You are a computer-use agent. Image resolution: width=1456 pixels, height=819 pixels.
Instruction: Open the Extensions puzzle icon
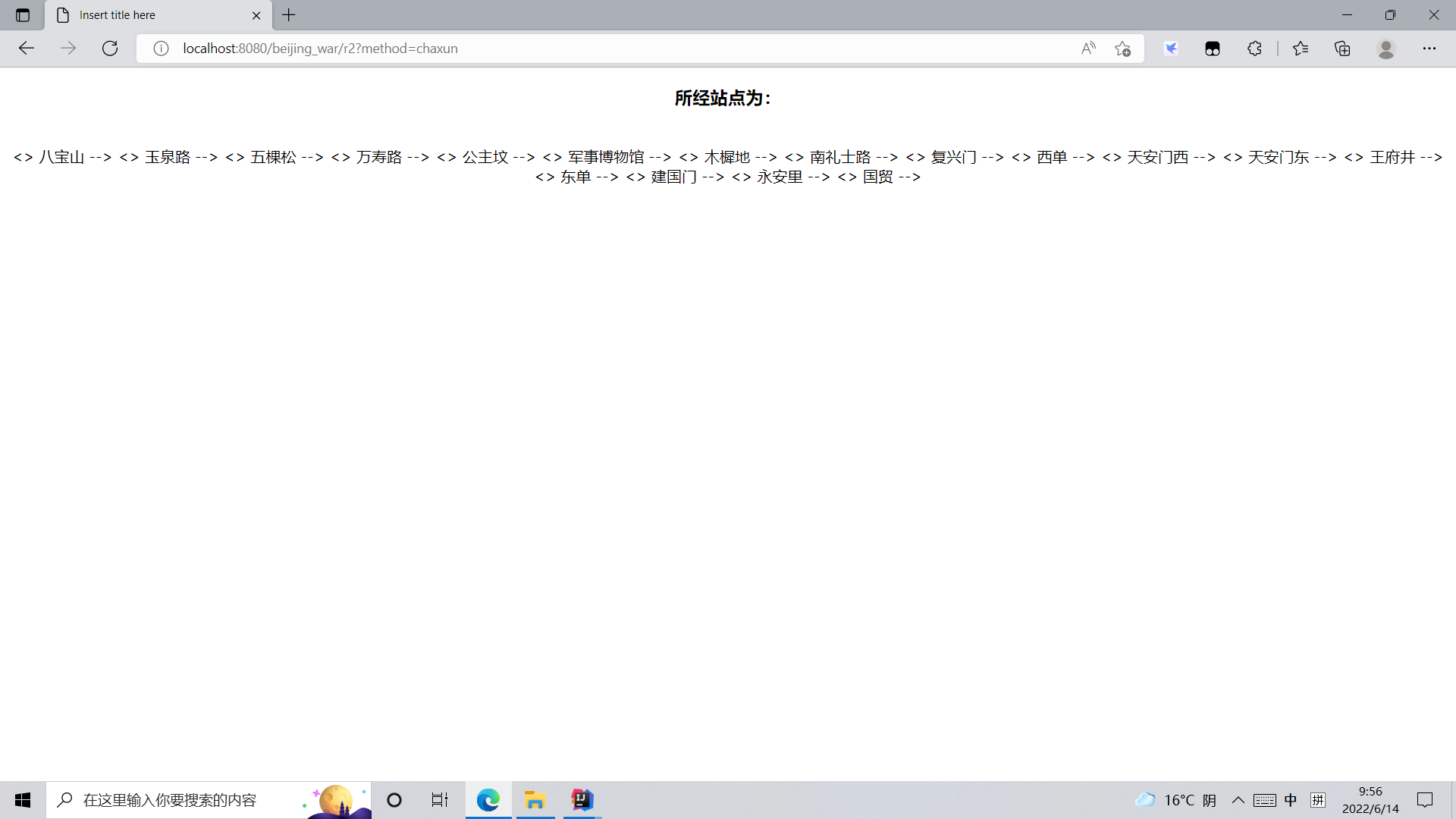click(1254, 49)
